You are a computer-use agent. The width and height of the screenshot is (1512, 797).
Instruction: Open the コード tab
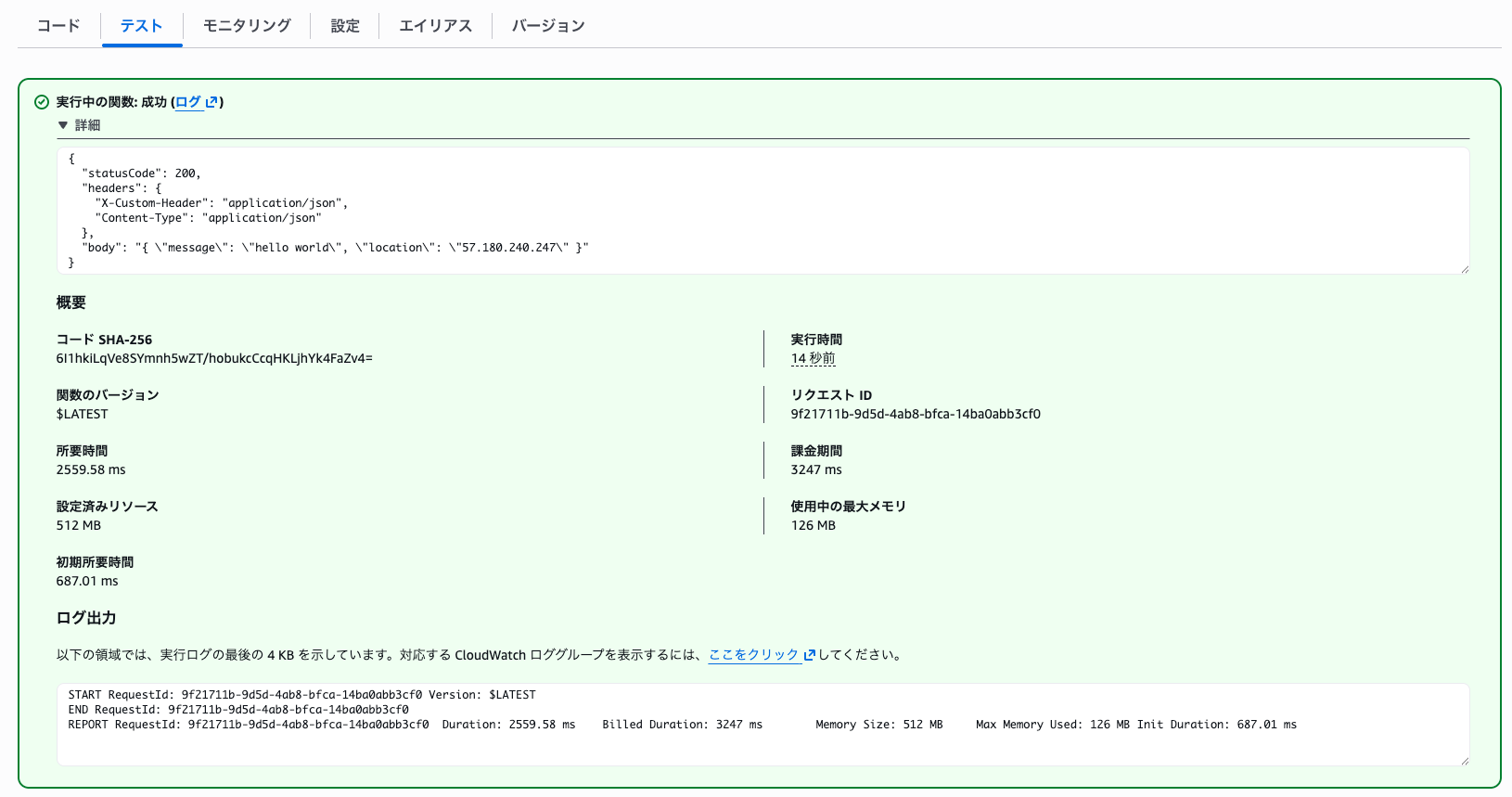click(58, 26)
